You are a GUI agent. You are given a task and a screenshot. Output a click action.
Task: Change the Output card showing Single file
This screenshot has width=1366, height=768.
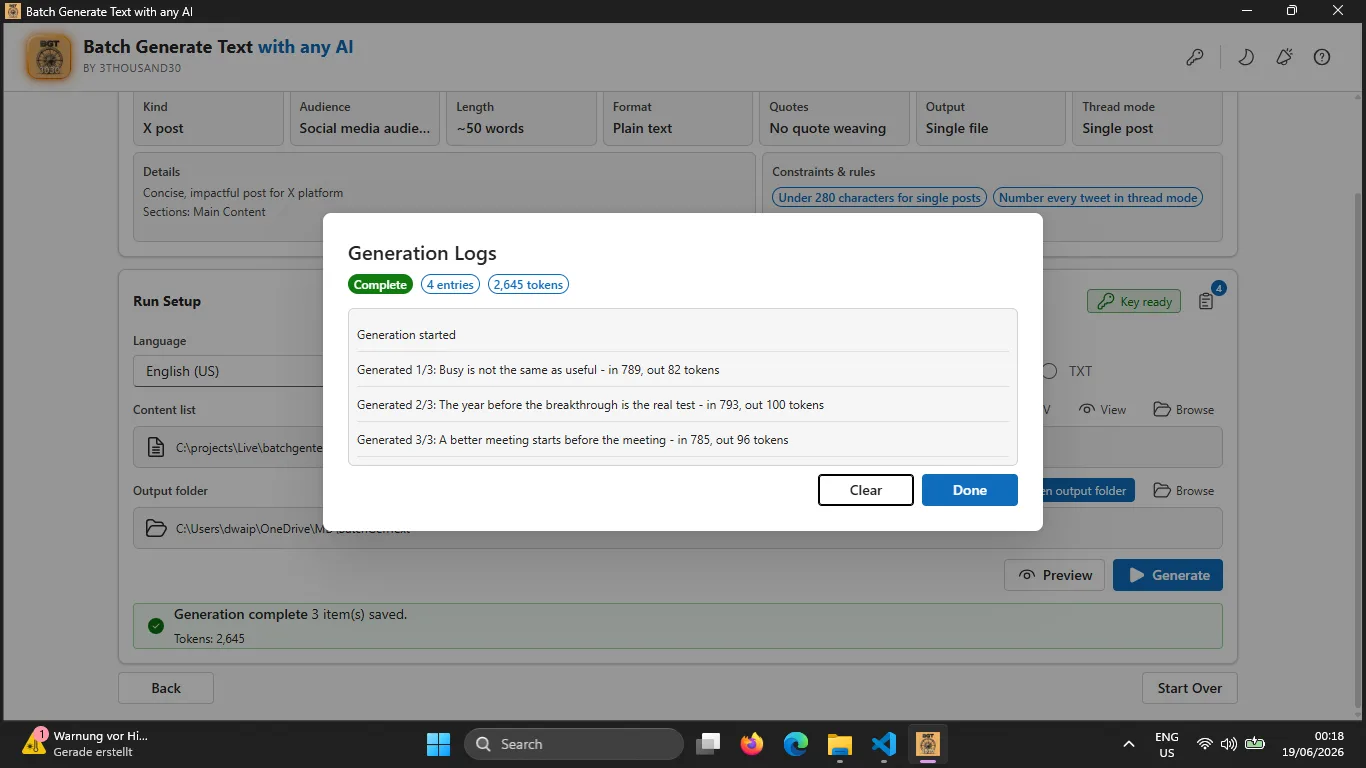[991, 118]
